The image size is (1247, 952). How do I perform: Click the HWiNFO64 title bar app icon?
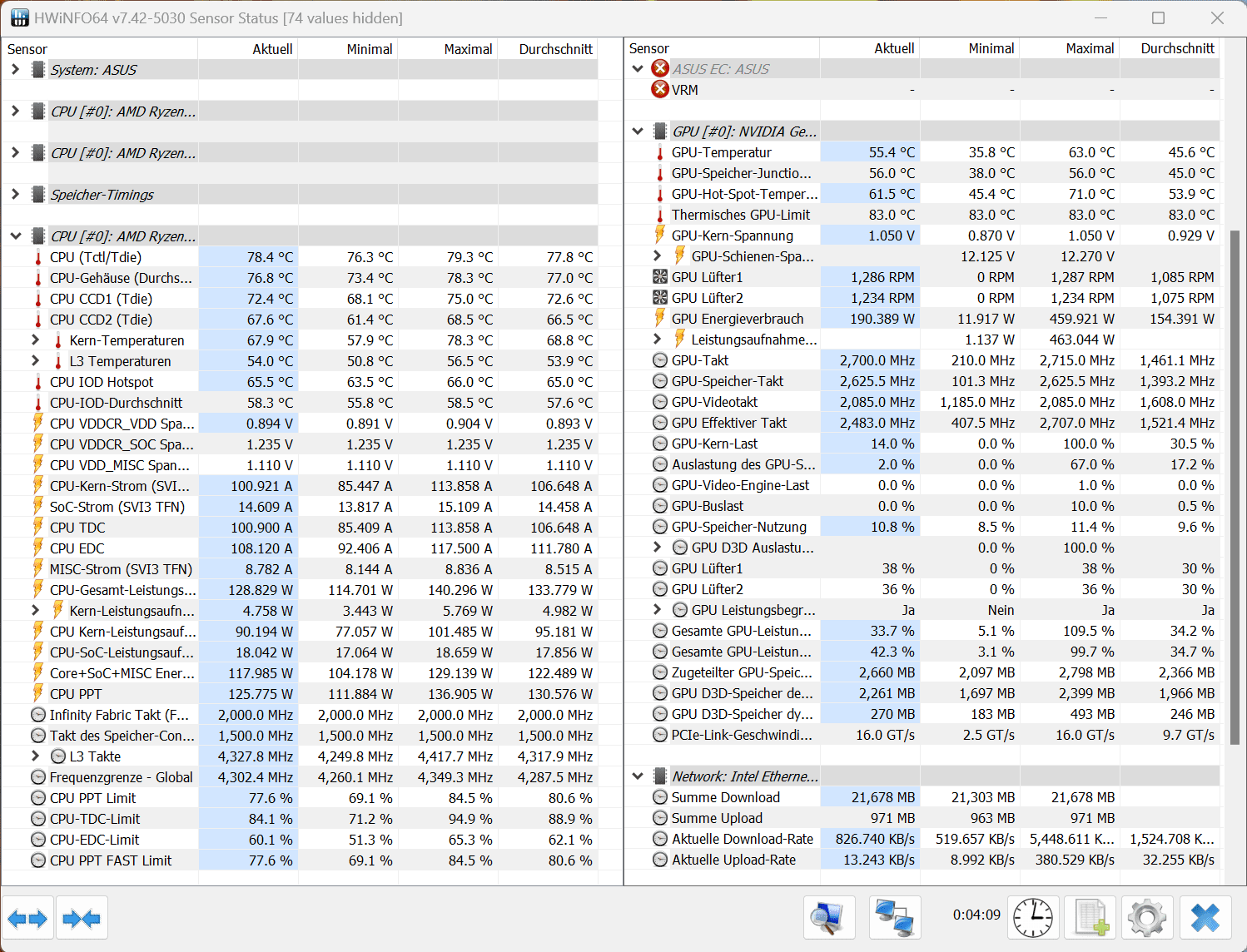point(19,17)
